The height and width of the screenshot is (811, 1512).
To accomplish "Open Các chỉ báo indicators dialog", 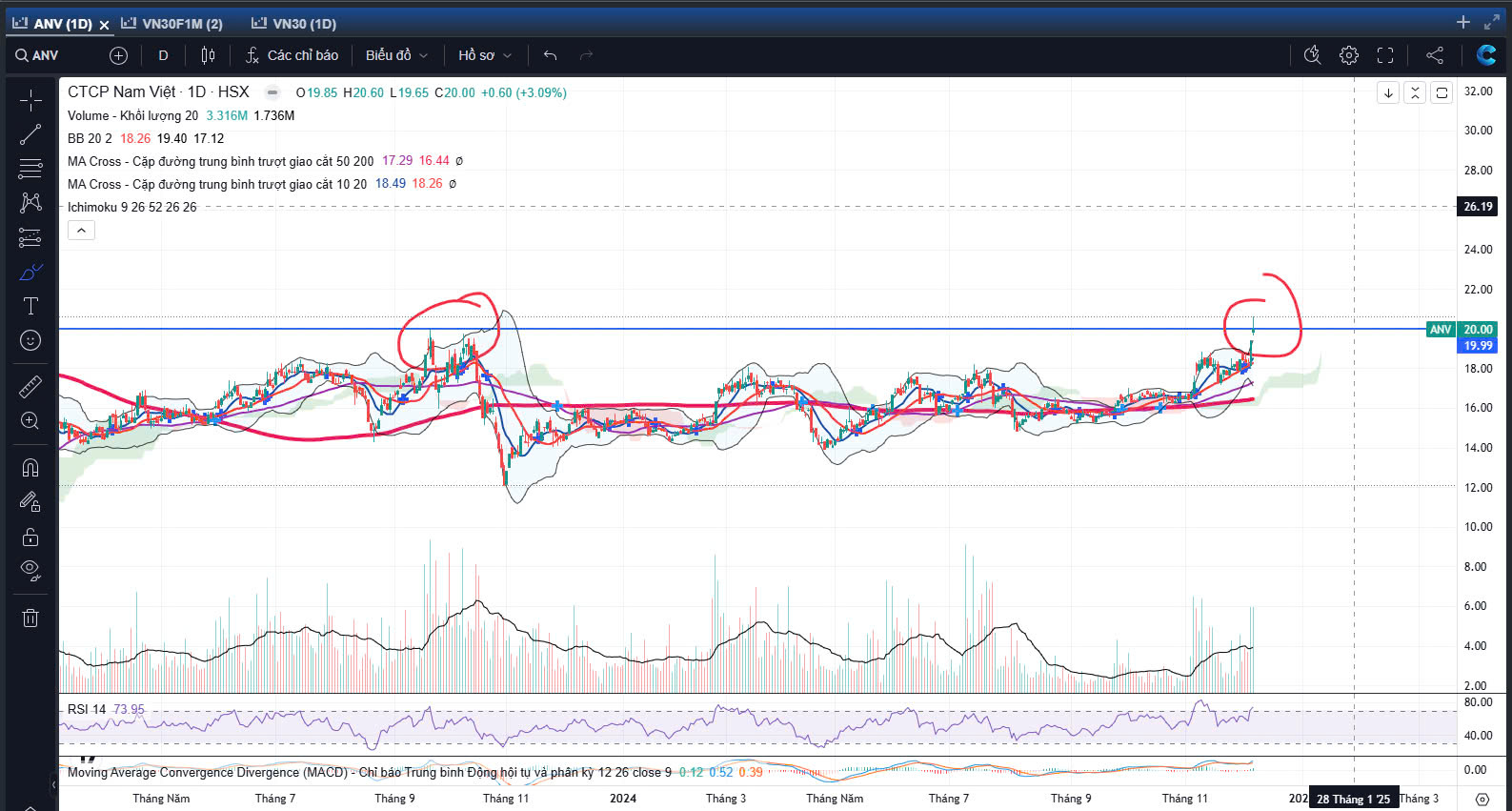I will 292,55.
